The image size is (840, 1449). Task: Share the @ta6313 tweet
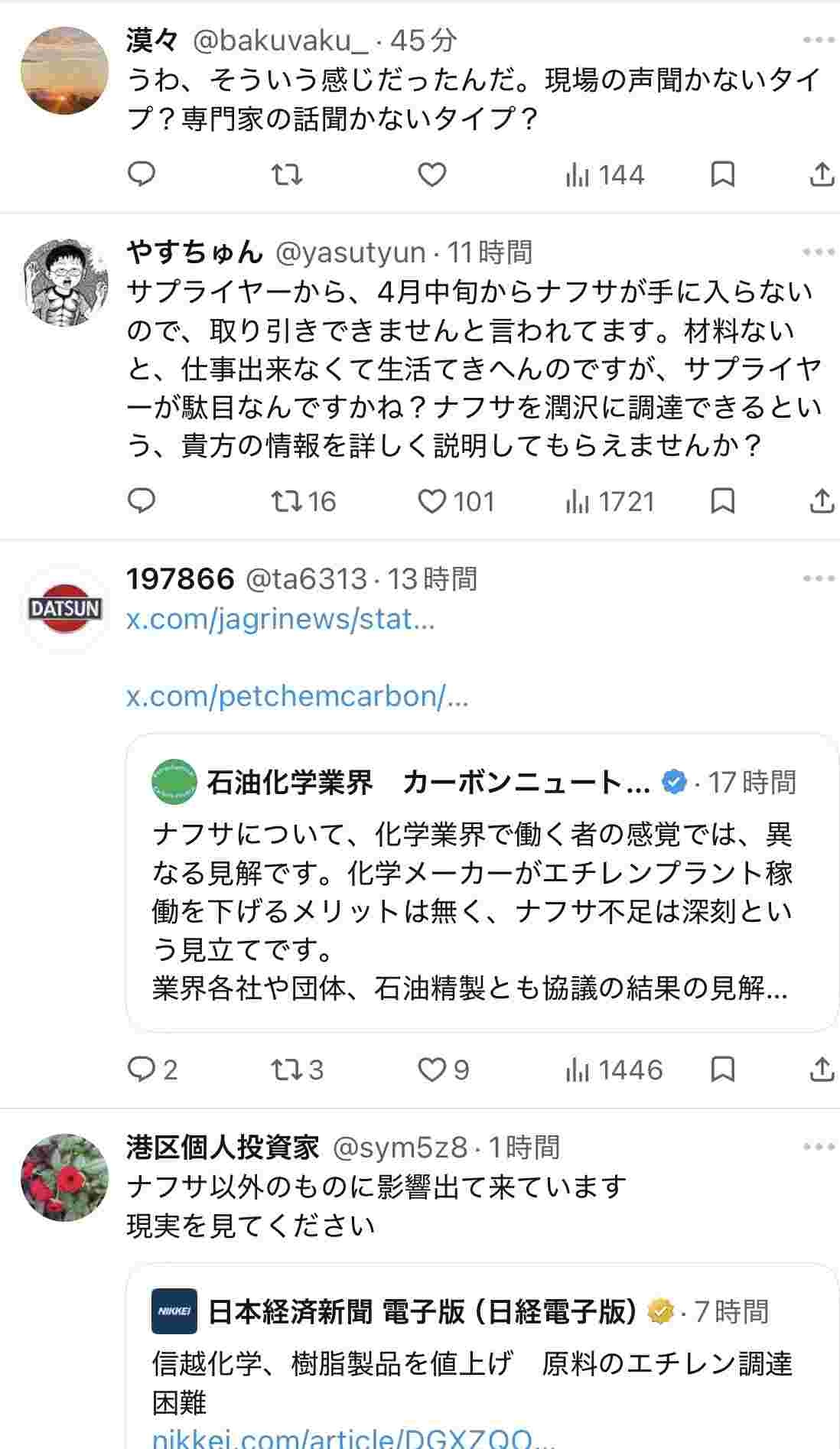821,1069
